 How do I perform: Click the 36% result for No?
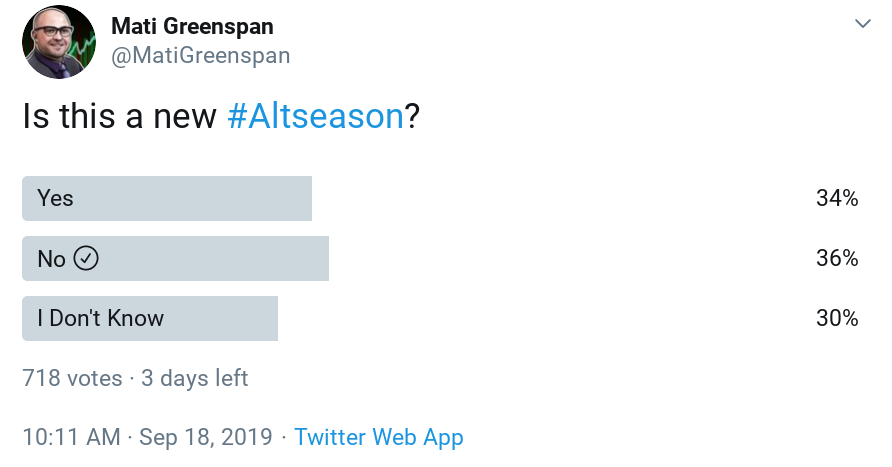click(837, 258)
